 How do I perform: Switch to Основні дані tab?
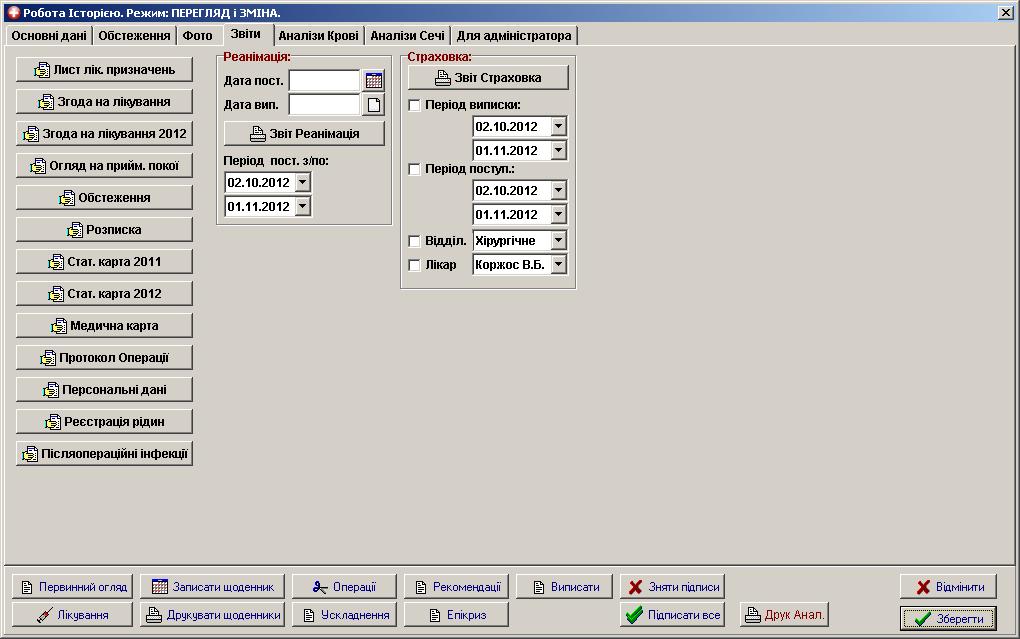[49, 36]
